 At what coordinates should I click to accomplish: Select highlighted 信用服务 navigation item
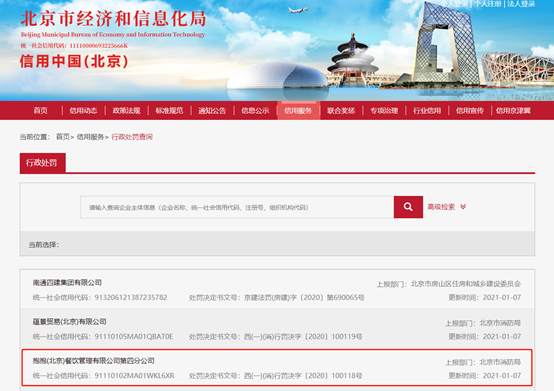tap(299, 111)
